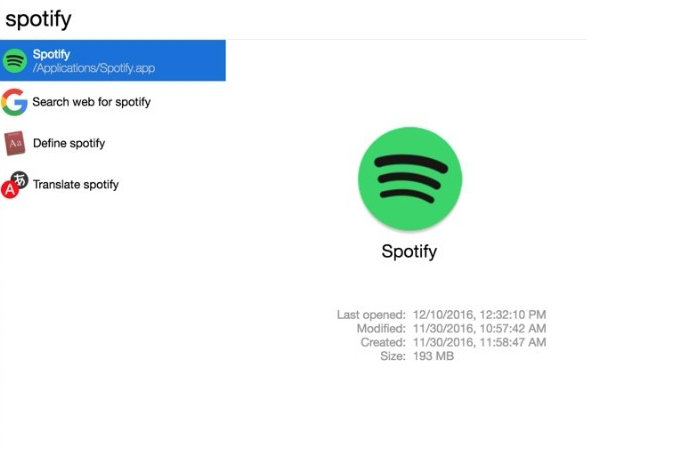Click the 10:57:42 AM modified timestamp
This screenshot has width=677, height=463.
tap(513, 329)
